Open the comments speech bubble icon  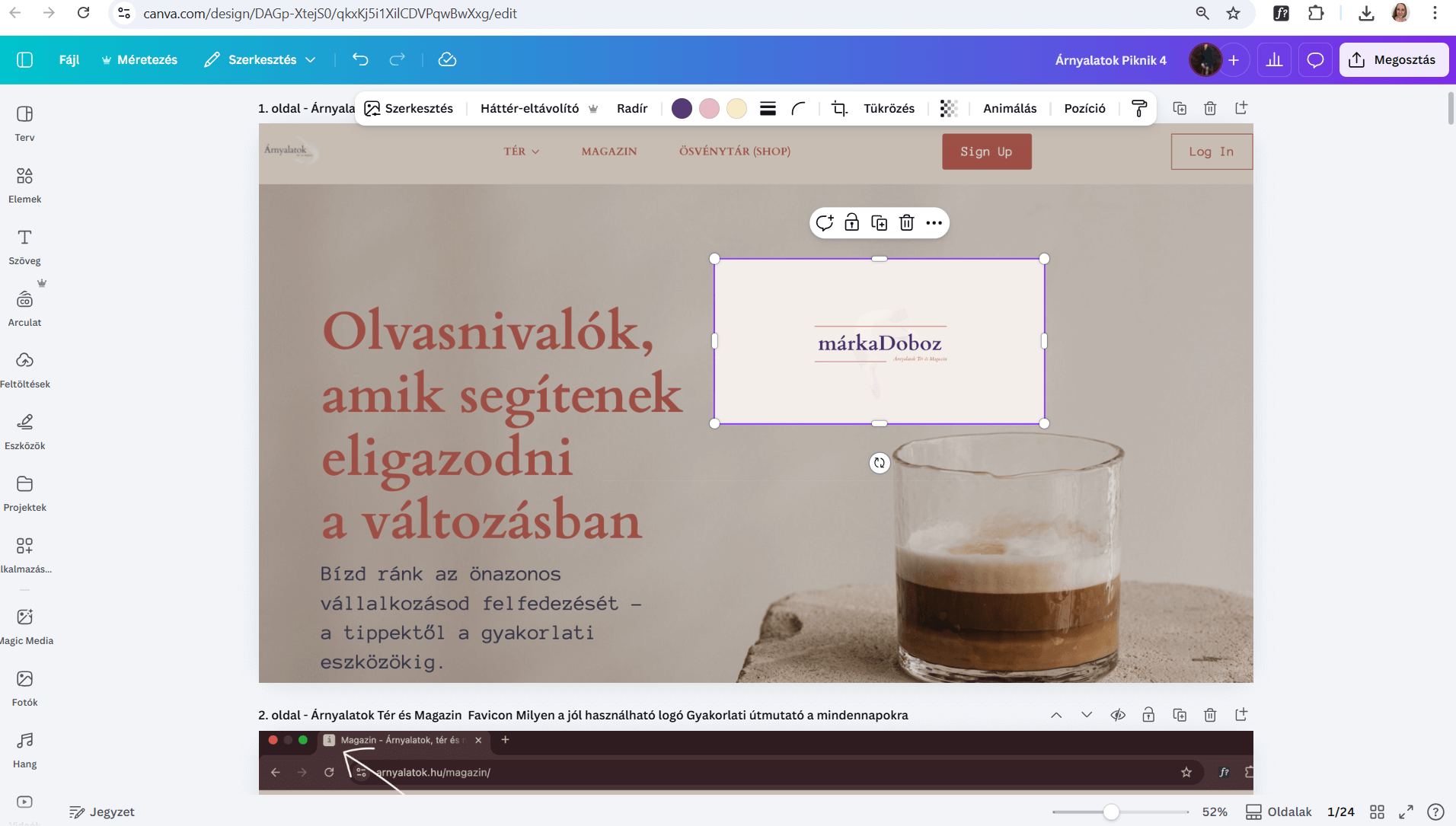1314,60
